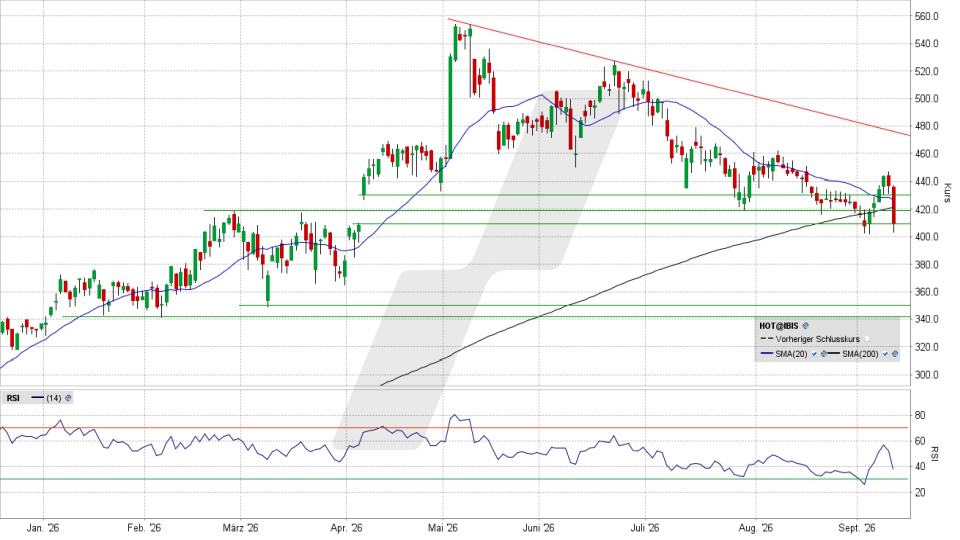Uncheck the SMA(20) visibility checkbox
This screenshot has width=960, height=540.
(814, 354)
